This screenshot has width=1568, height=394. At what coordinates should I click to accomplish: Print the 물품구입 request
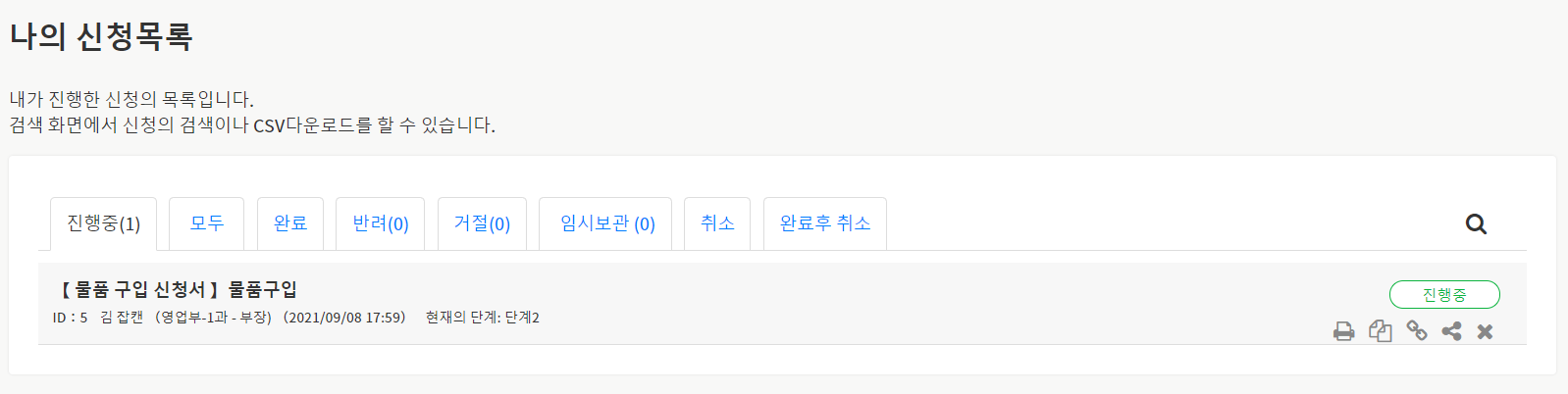1343,331
